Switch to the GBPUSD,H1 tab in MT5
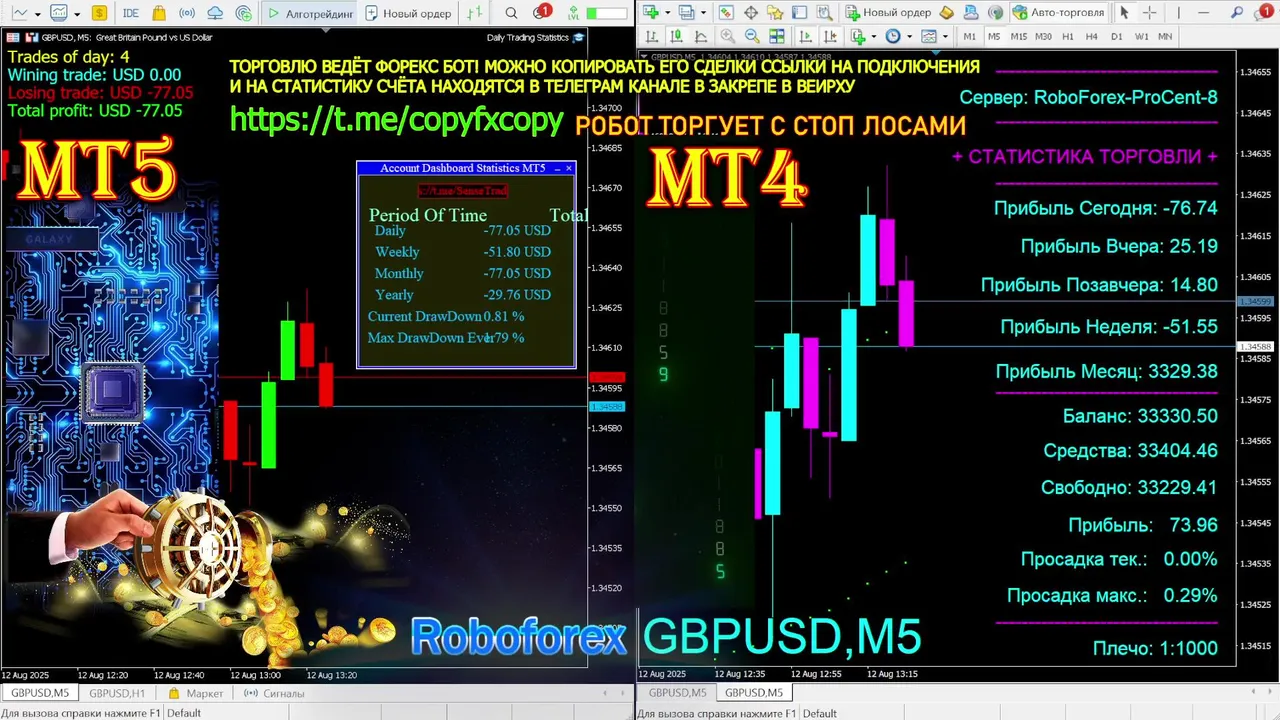The image size is (1280, 720). (117, 693)
